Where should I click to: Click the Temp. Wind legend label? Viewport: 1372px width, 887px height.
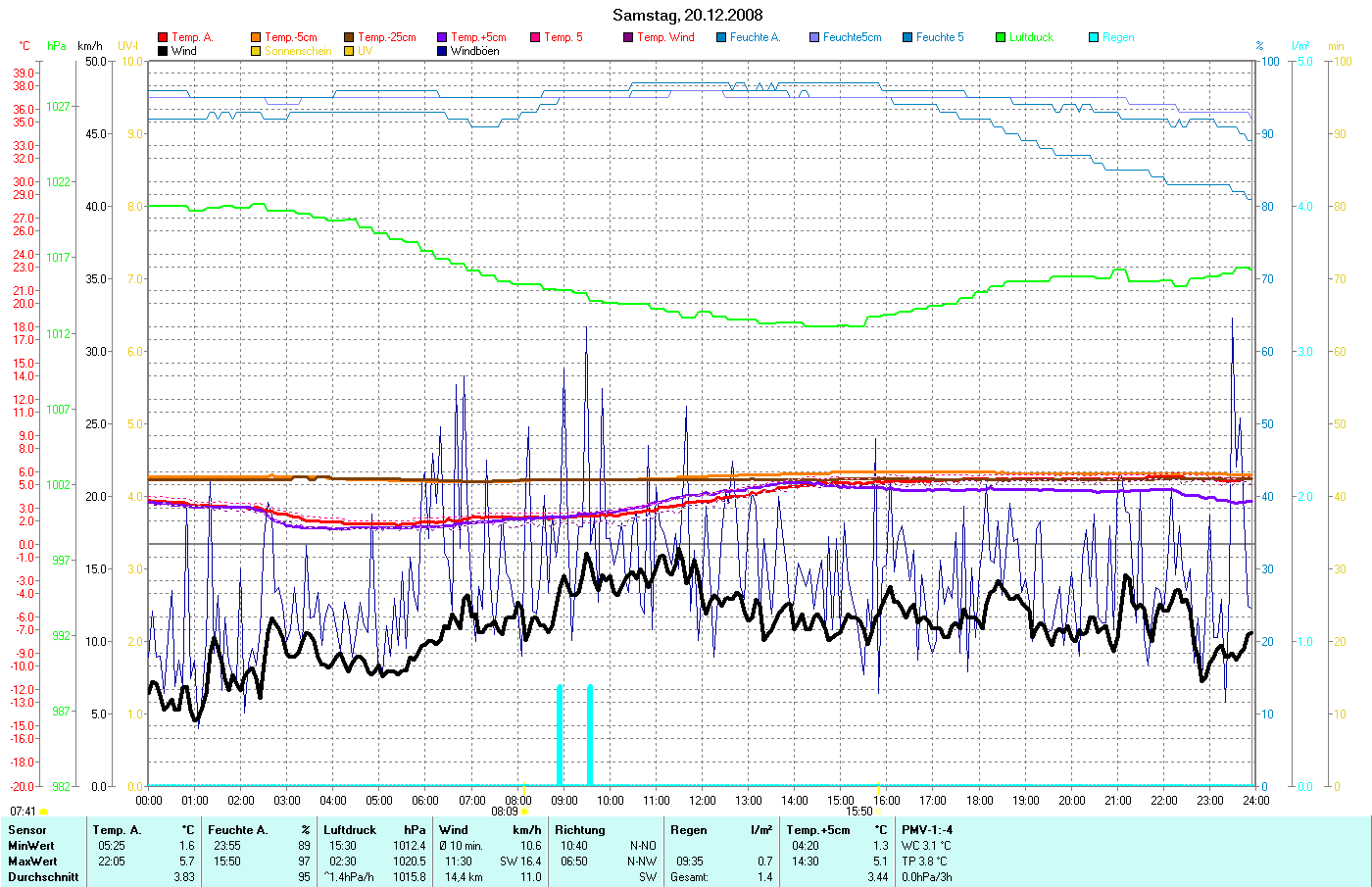665,37
